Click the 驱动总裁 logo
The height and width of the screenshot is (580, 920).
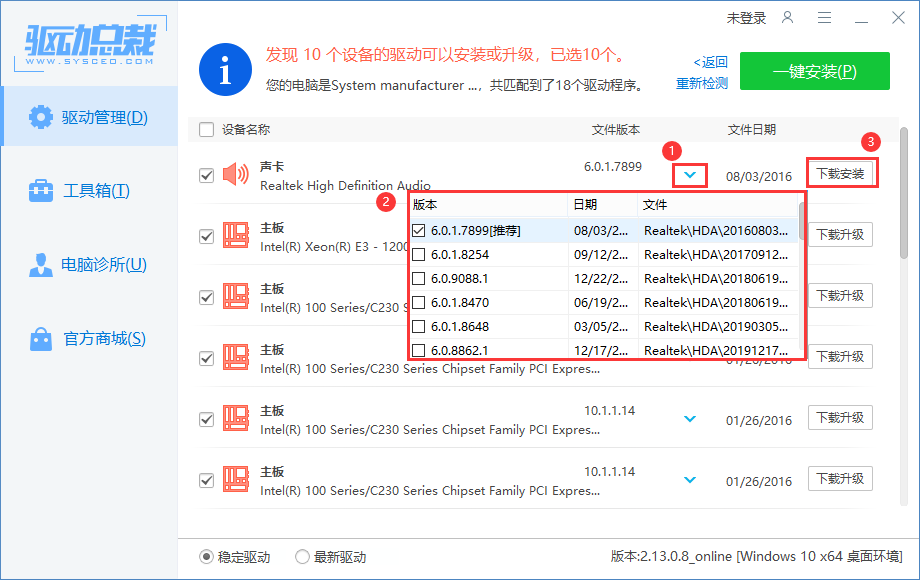90,44
